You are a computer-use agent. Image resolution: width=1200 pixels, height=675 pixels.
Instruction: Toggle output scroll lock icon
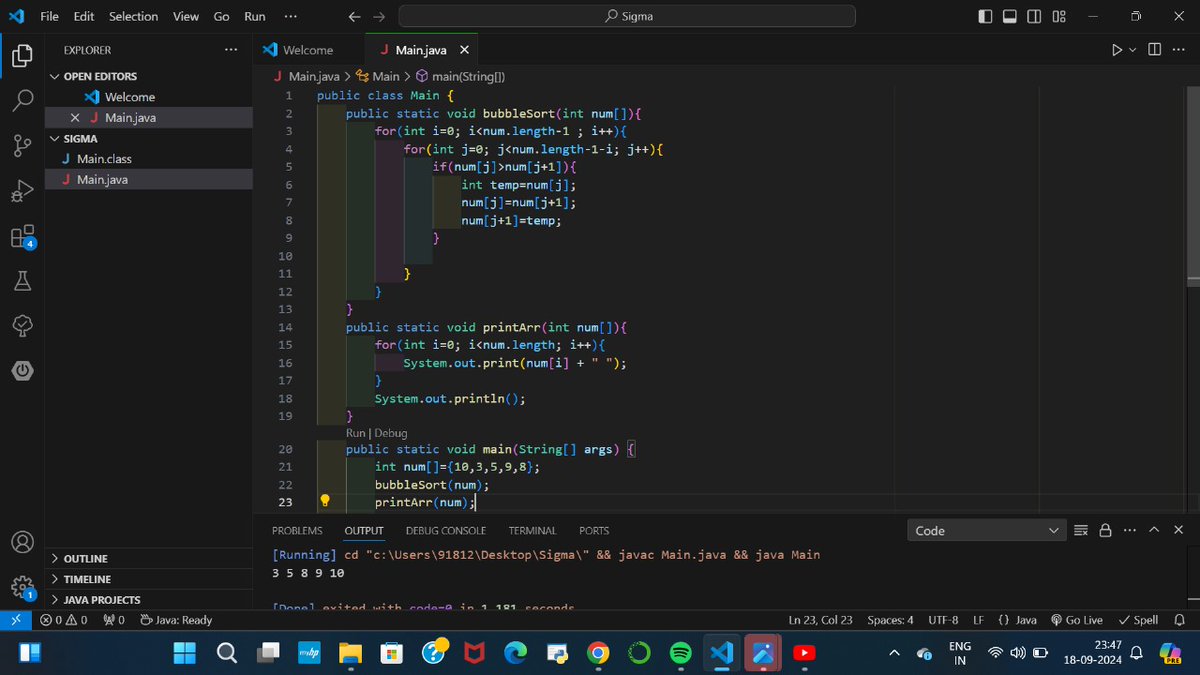click(1105, 530)
